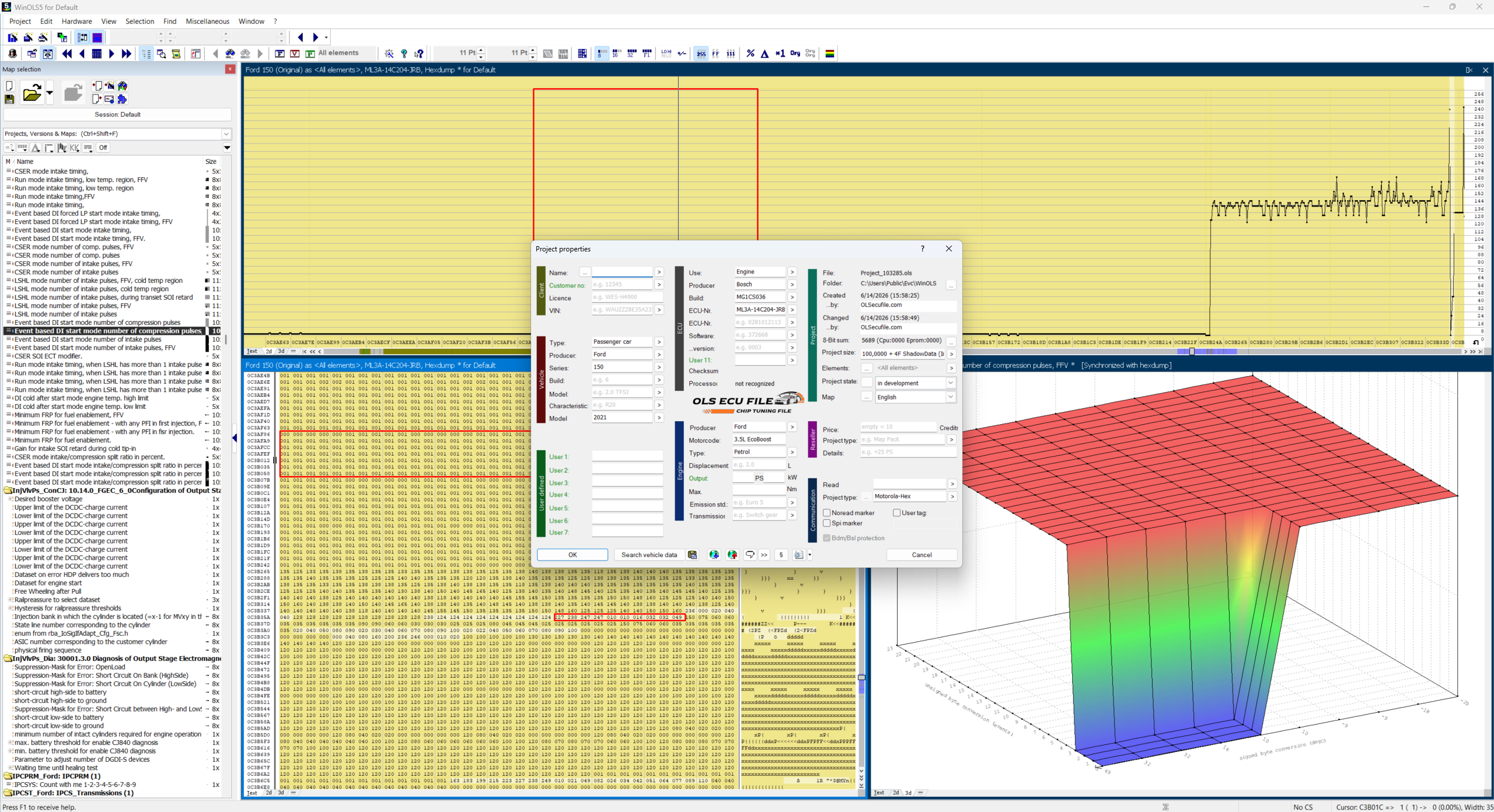Viewport: 1494px width, 812px height.
Task: Open the Selection menu
Action: 140,22
